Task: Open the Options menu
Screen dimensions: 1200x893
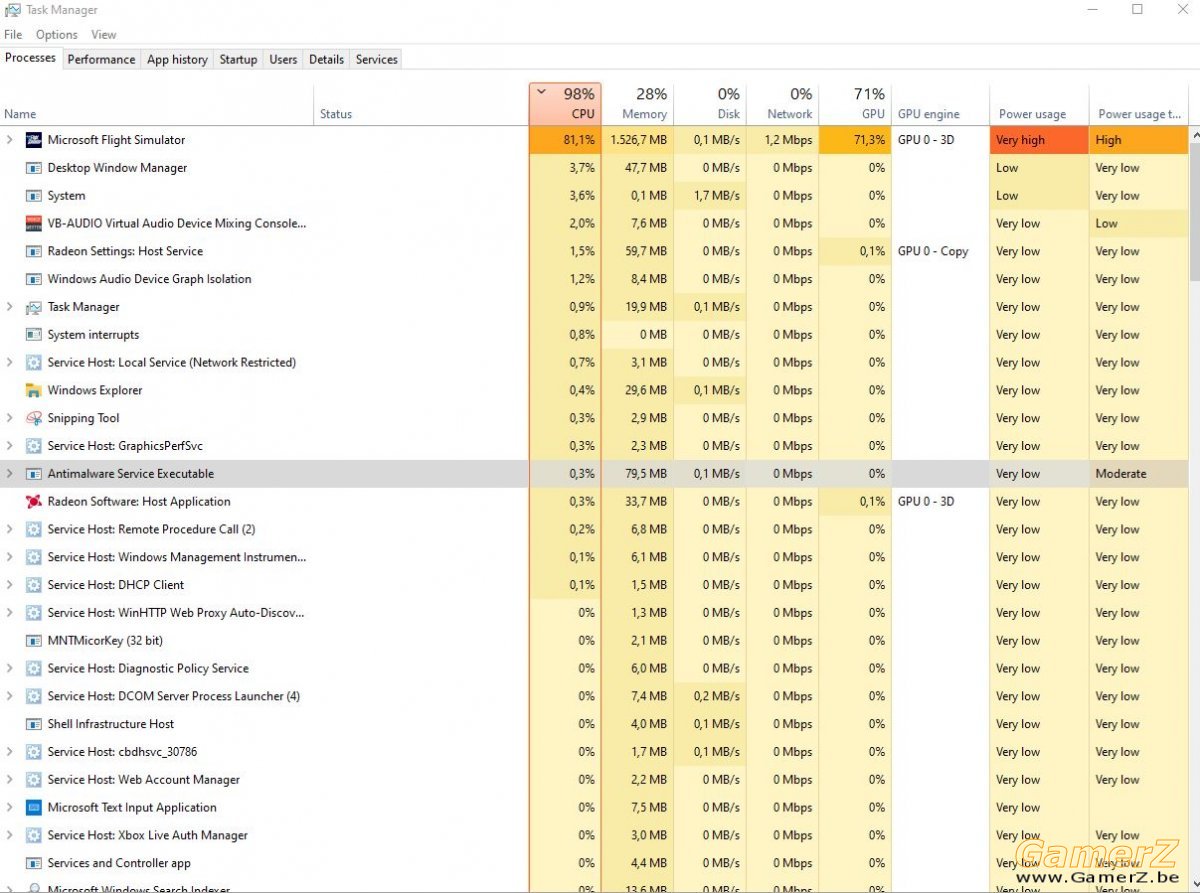Action: (57, 34)
